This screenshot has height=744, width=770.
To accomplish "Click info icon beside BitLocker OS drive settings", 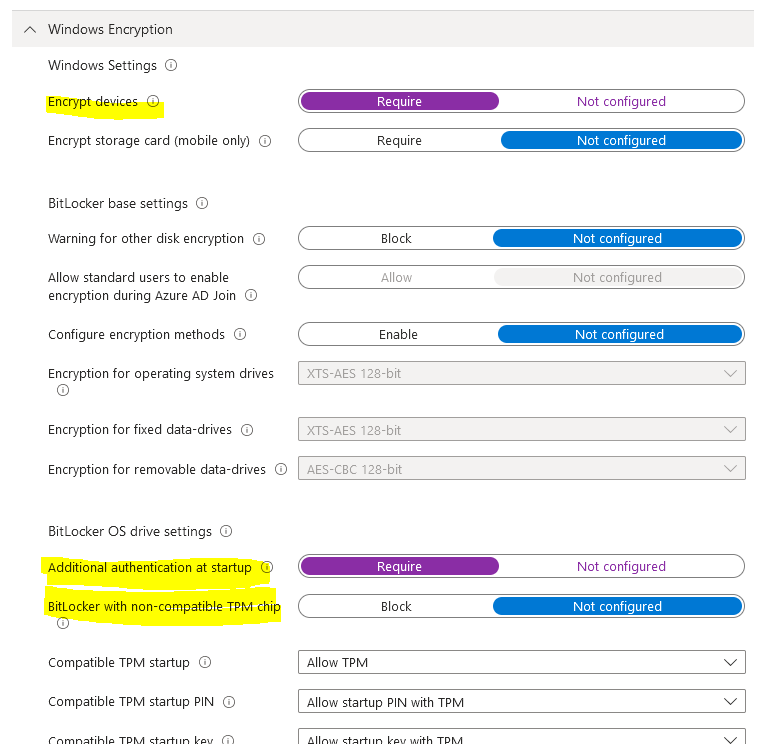I will [225, 532].
